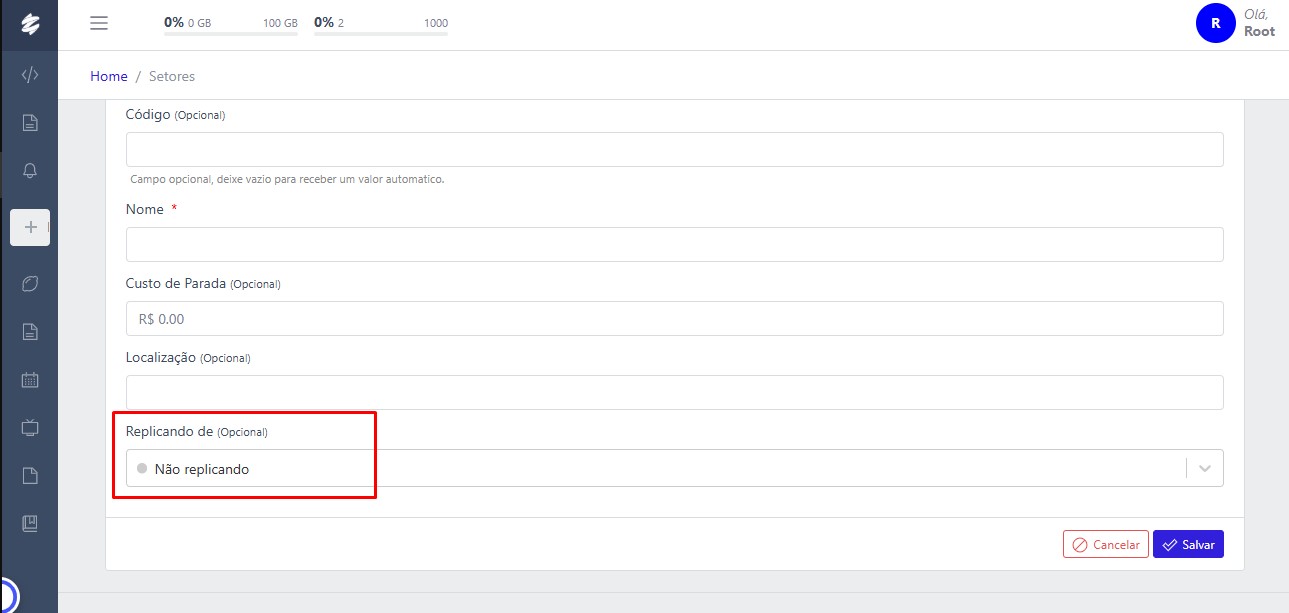Expand the Replicando de dropdown arrow
The image size is (1289, 613).
coord(1204,468)
